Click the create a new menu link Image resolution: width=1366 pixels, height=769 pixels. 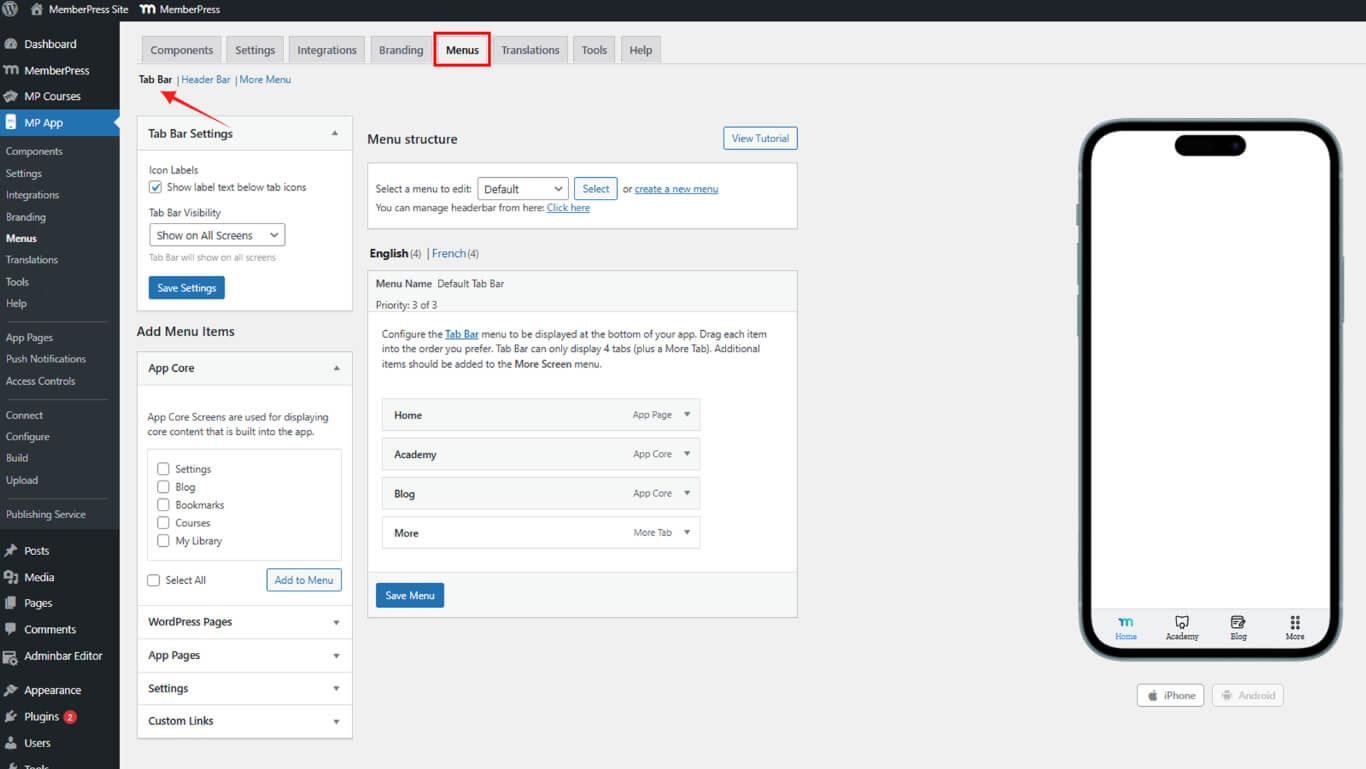pyautogui.click(x=676, y=189)
